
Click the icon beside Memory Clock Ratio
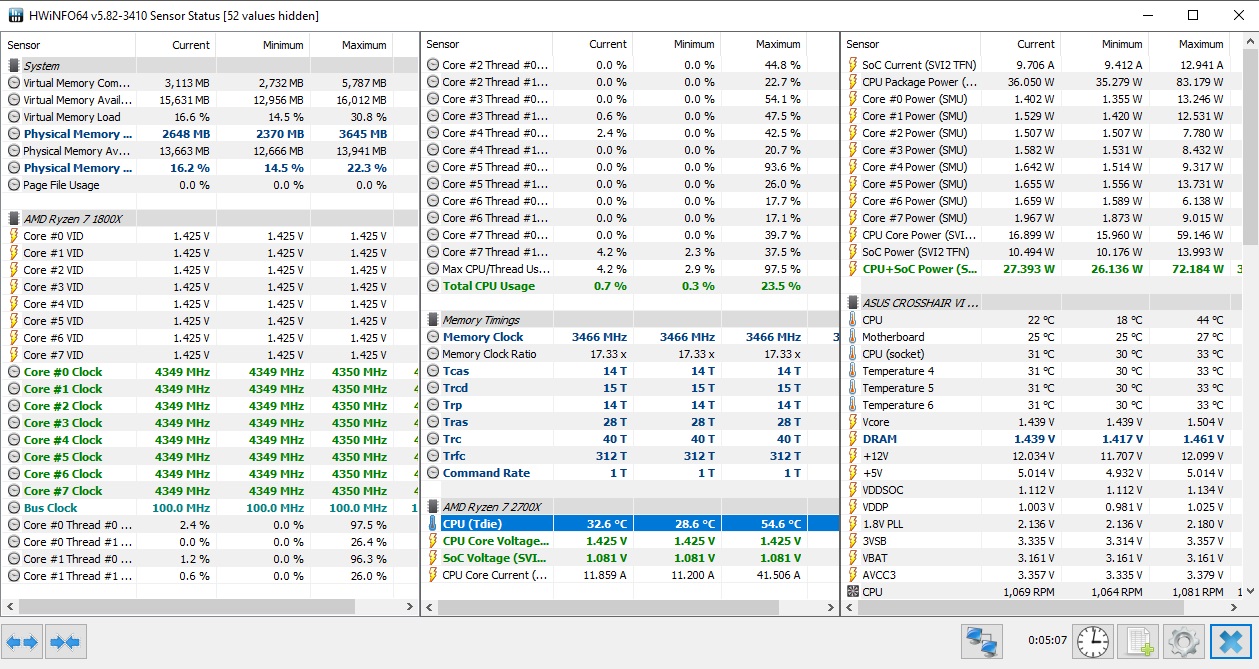point(433,354)
